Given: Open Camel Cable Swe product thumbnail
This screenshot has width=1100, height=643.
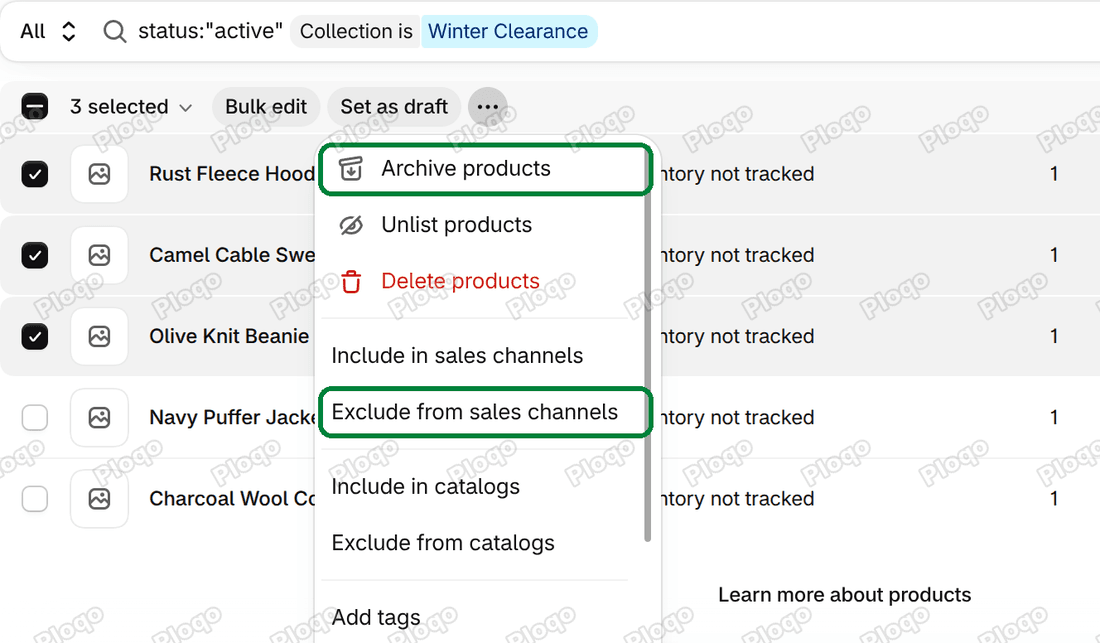Looking at the screenshot, I should [x=100, y=255].
